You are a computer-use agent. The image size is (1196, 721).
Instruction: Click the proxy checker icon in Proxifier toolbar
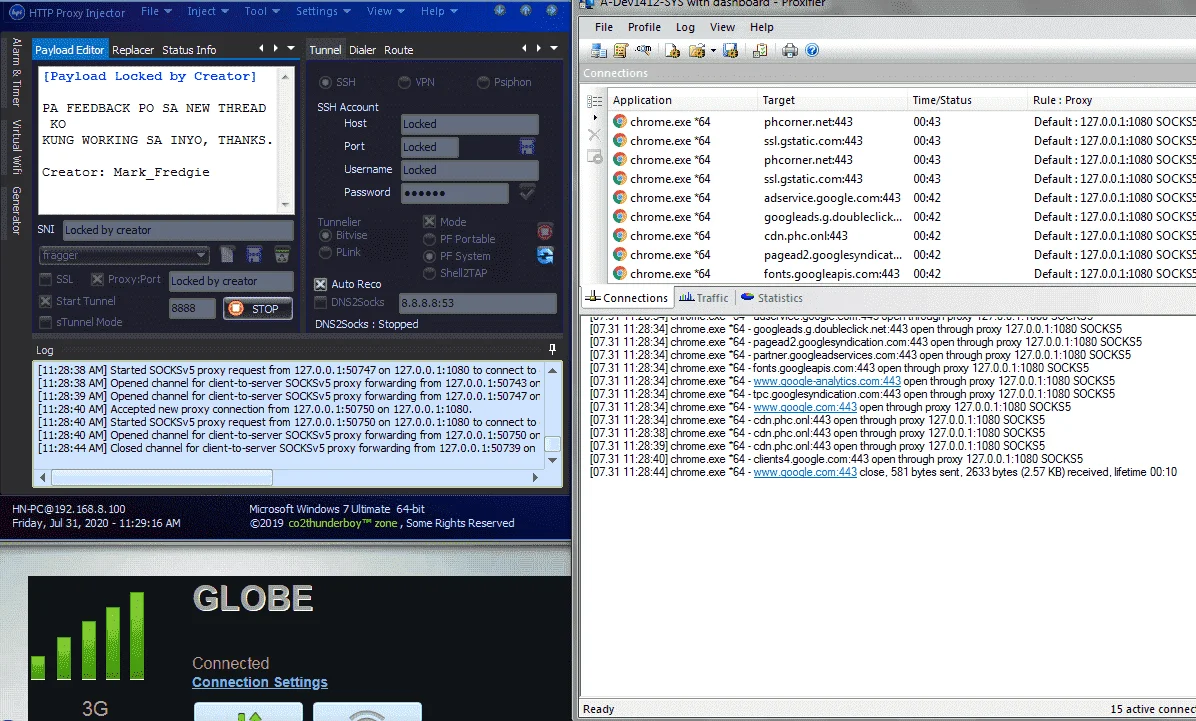click(x=760, y=50)
